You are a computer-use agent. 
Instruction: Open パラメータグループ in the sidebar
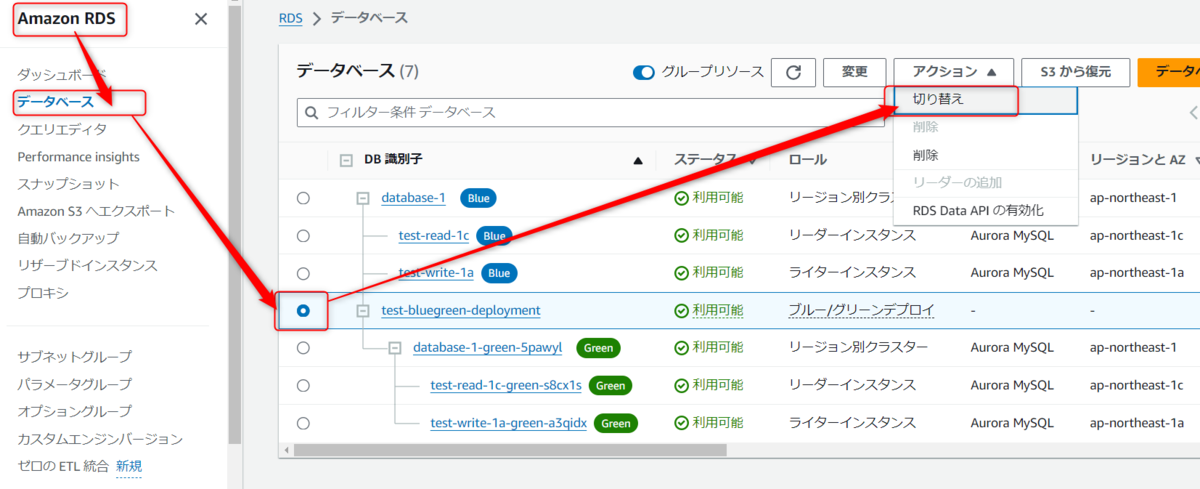point(74,384)
